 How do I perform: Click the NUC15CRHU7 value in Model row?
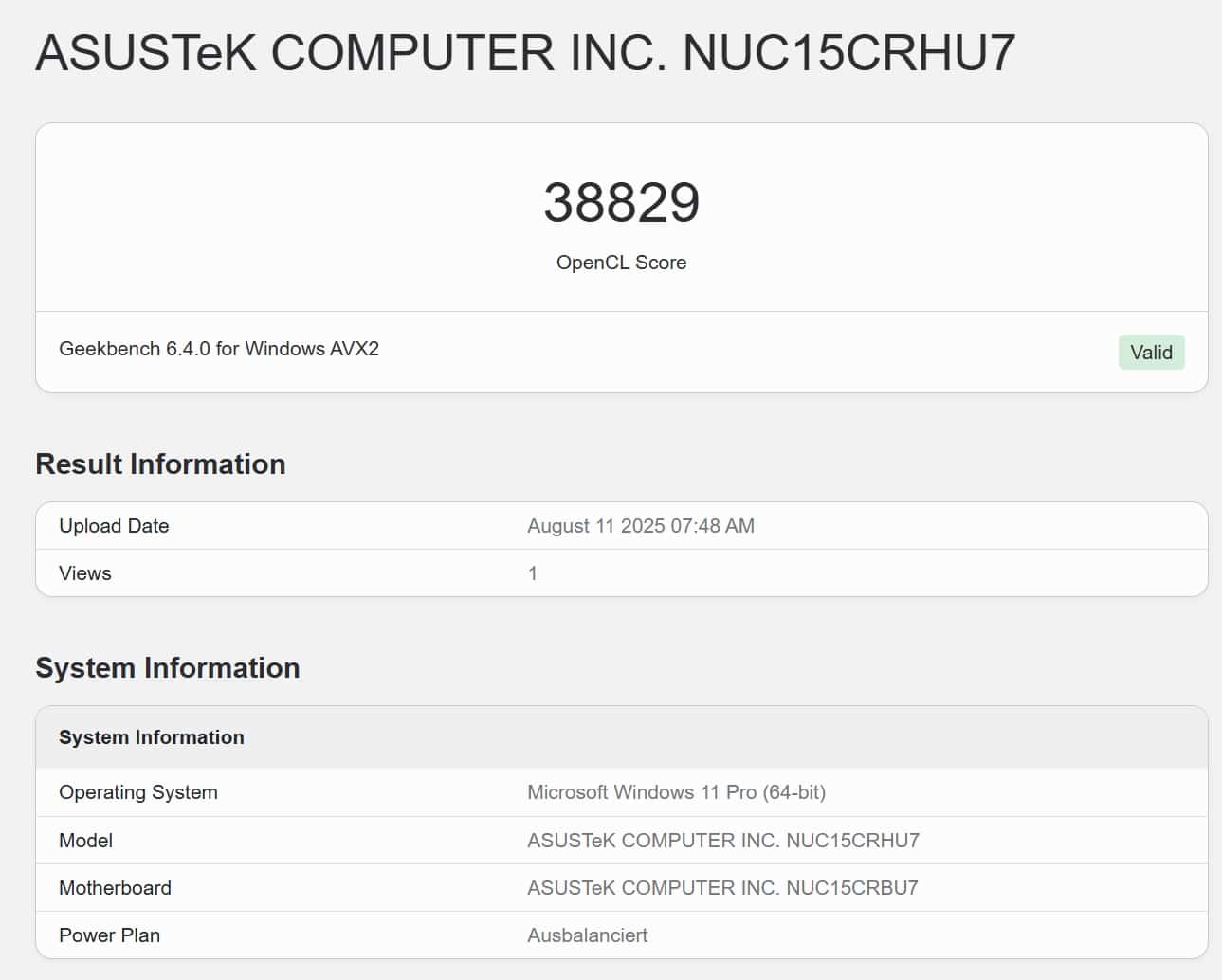tap(723, 841)
